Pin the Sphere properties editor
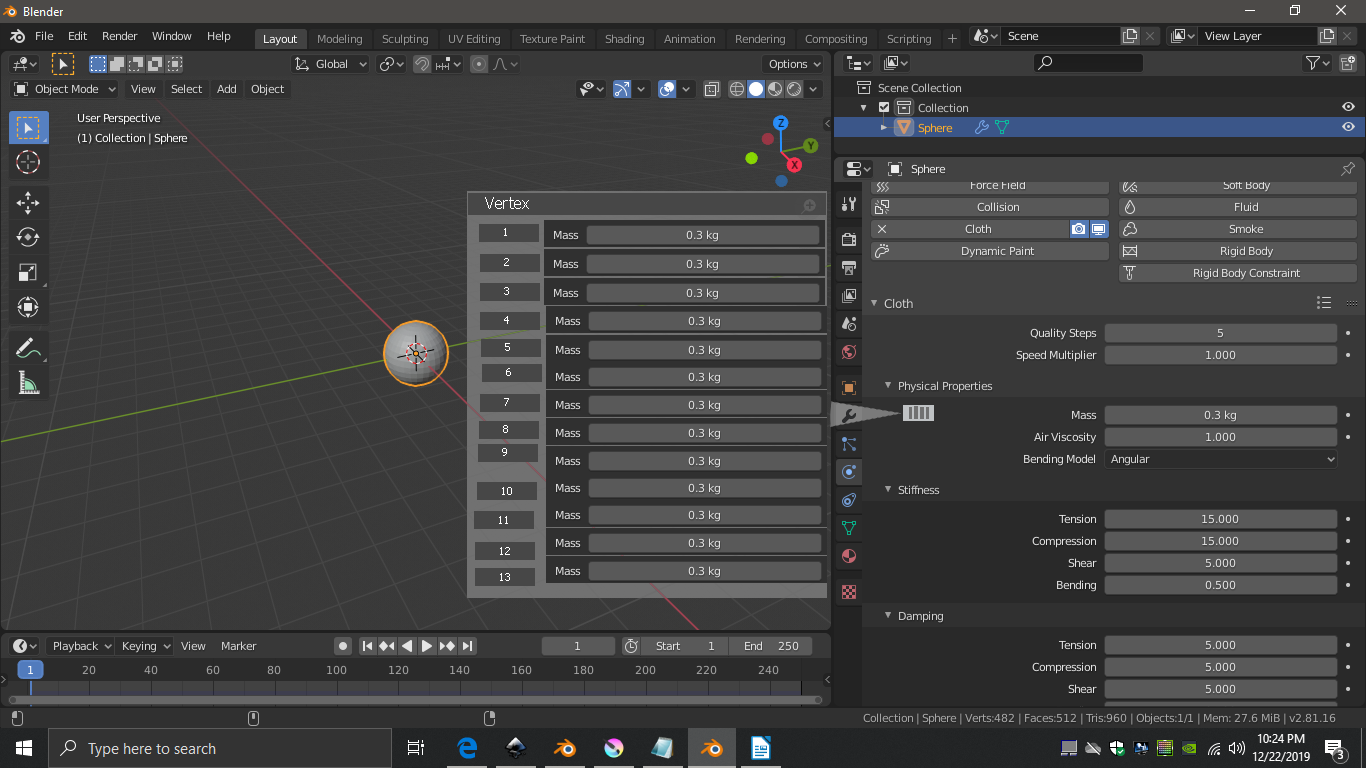Image resolution: width=1366 pixels, height=768 pixels. click(x=1348, y=169)
